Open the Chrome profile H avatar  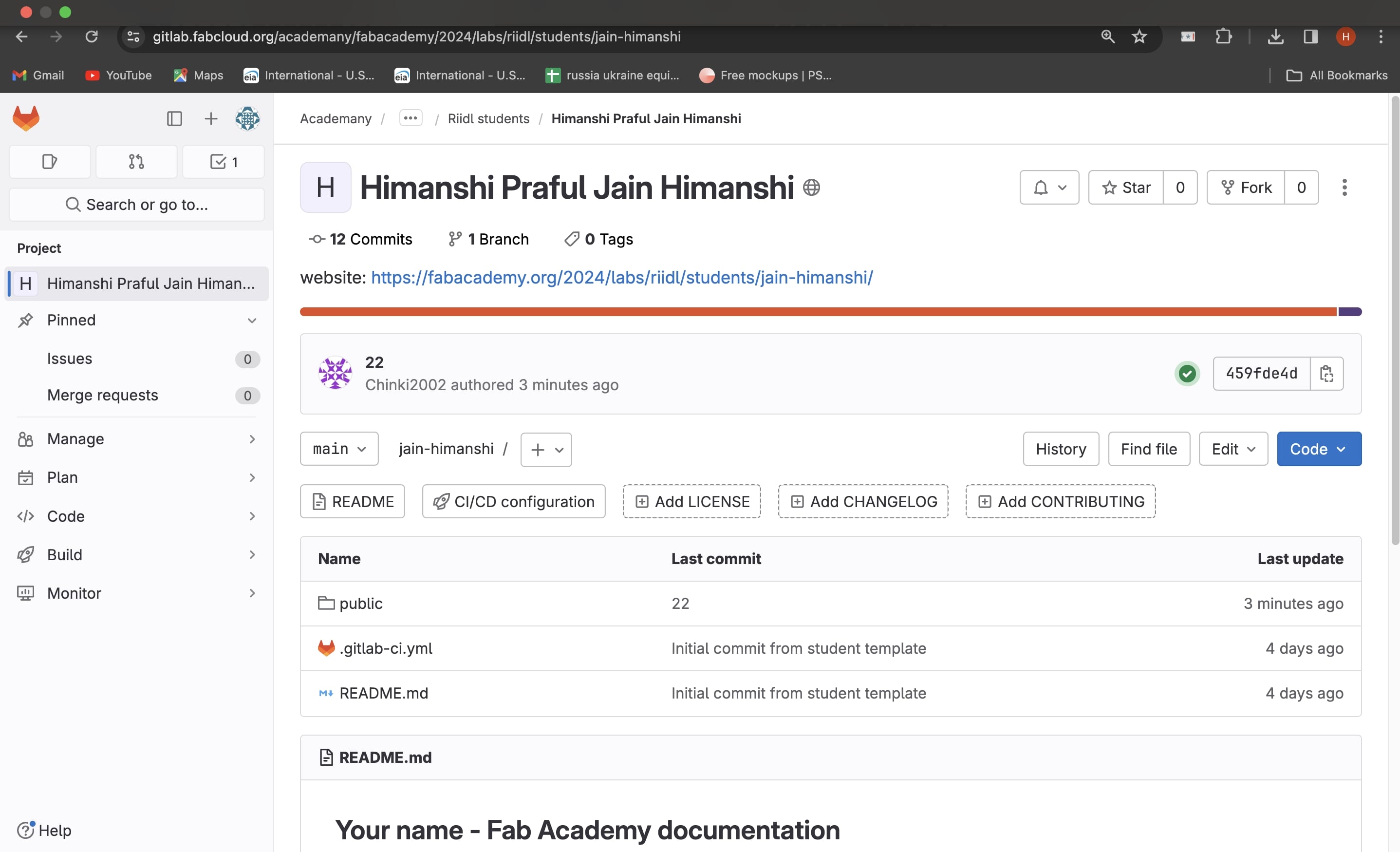(1345, 37)
